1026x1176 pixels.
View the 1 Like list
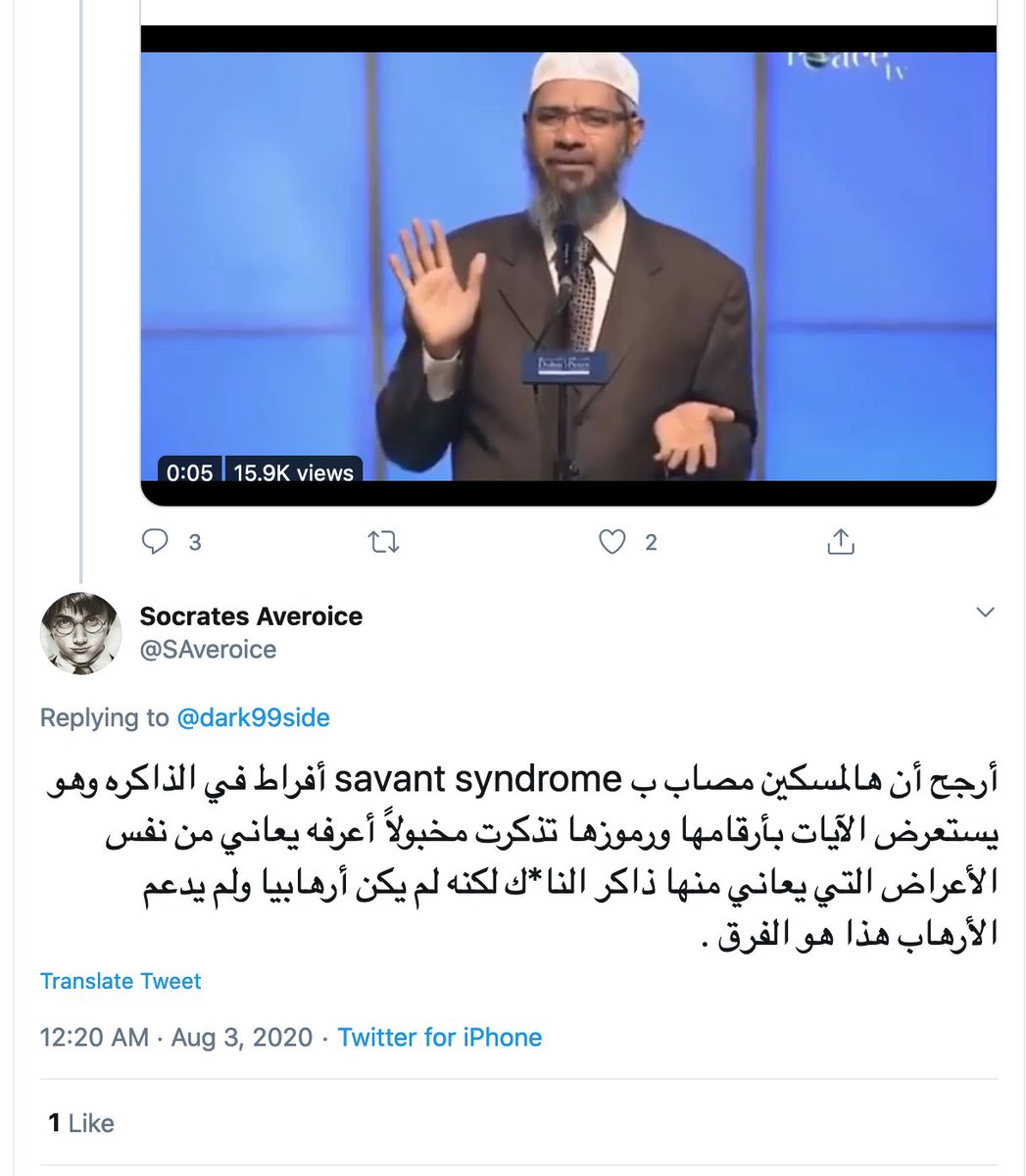81,1123
